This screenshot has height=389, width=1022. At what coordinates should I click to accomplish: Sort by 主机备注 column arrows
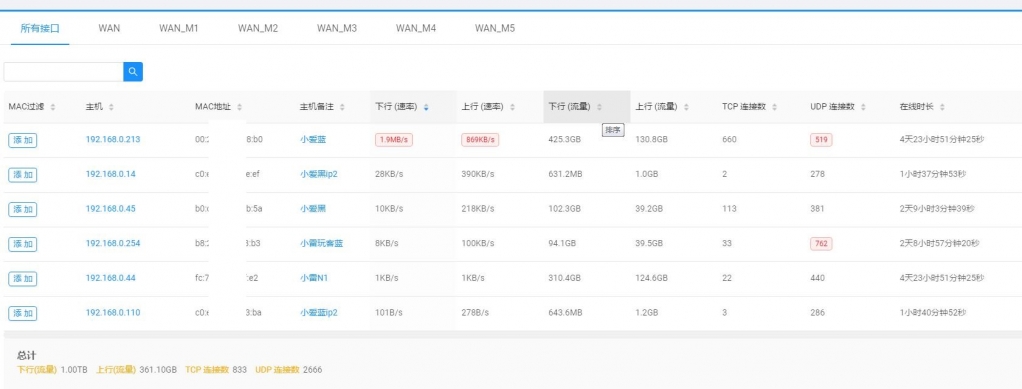pos(342,107)
